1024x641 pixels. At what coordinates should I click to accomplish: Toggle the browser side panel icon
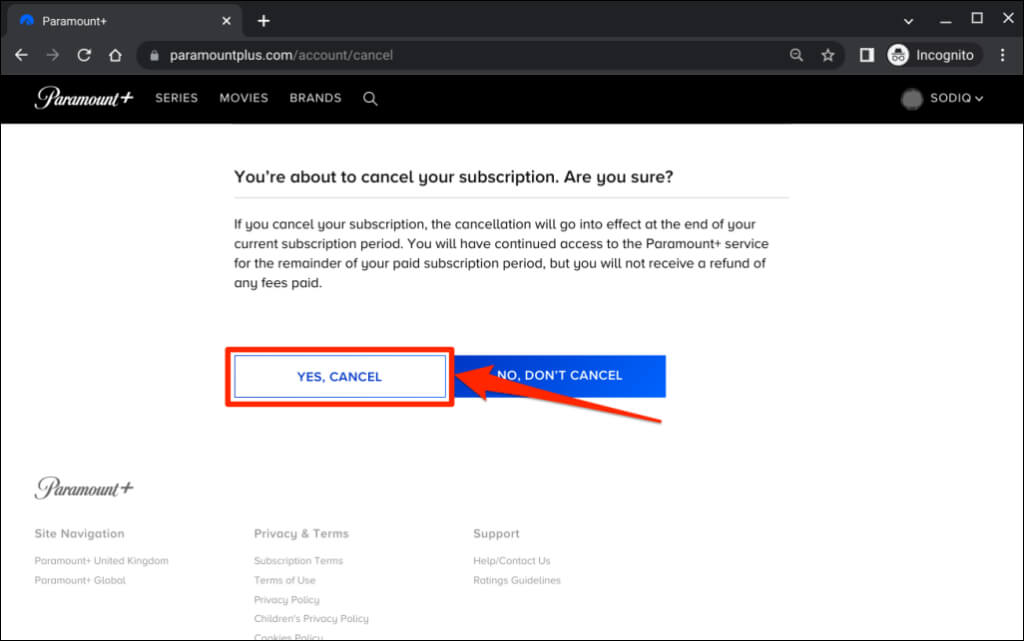pos(866,55)
